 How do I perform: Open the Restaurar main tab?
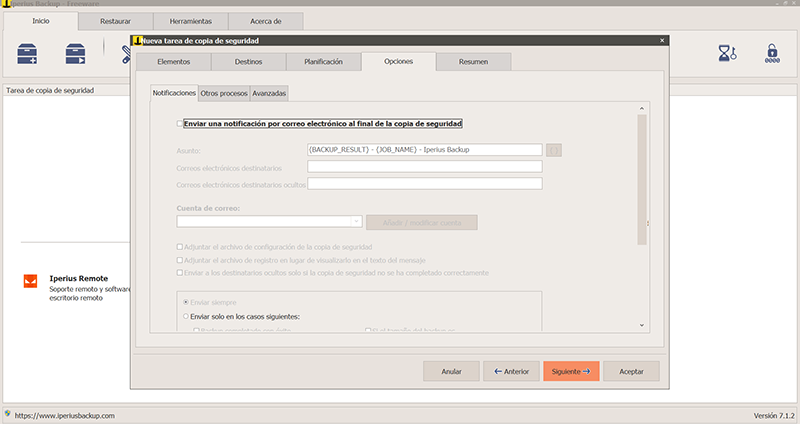[115, 21]
